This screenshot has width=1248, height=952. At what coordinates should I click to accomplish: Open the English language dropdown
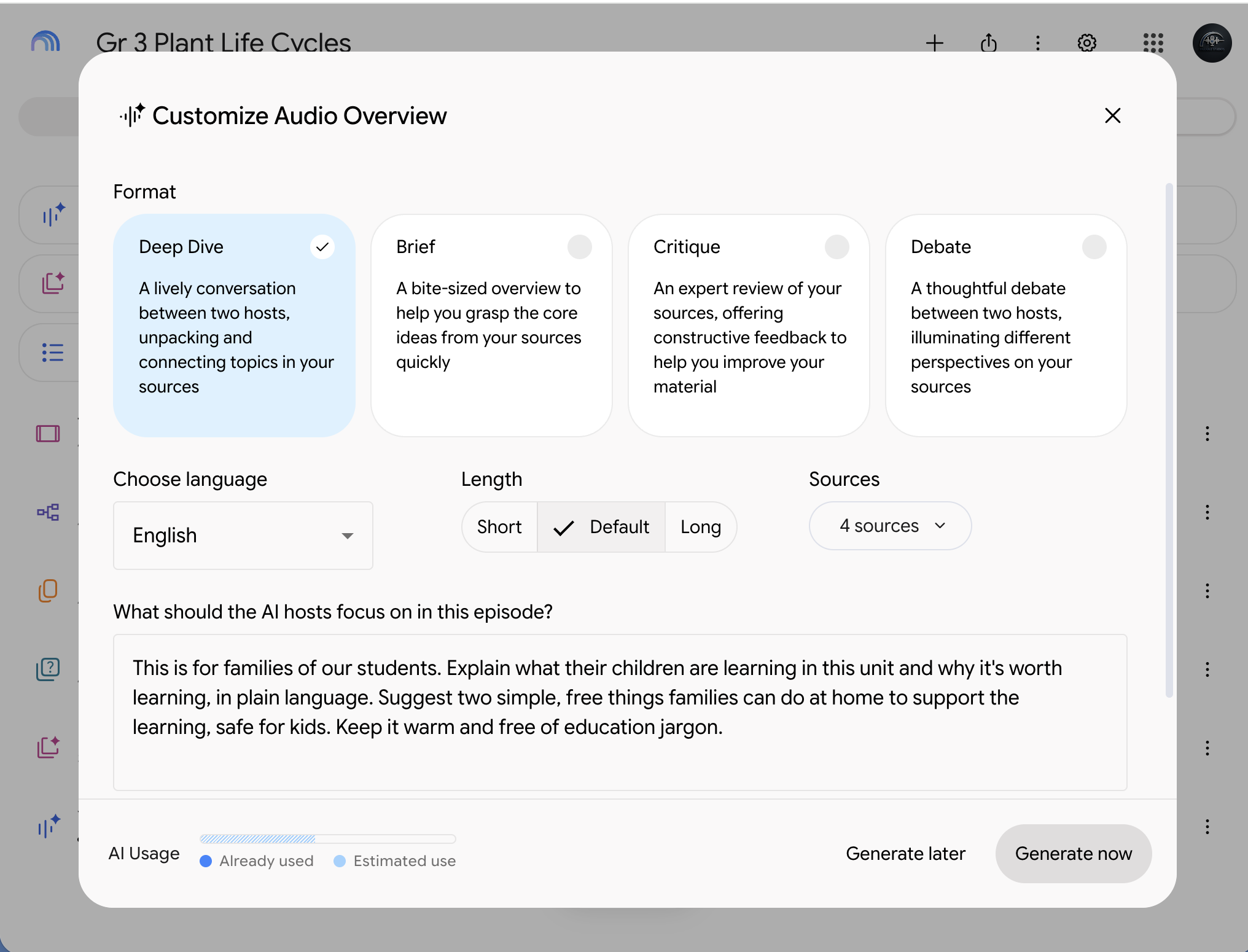tap(243, 536)
